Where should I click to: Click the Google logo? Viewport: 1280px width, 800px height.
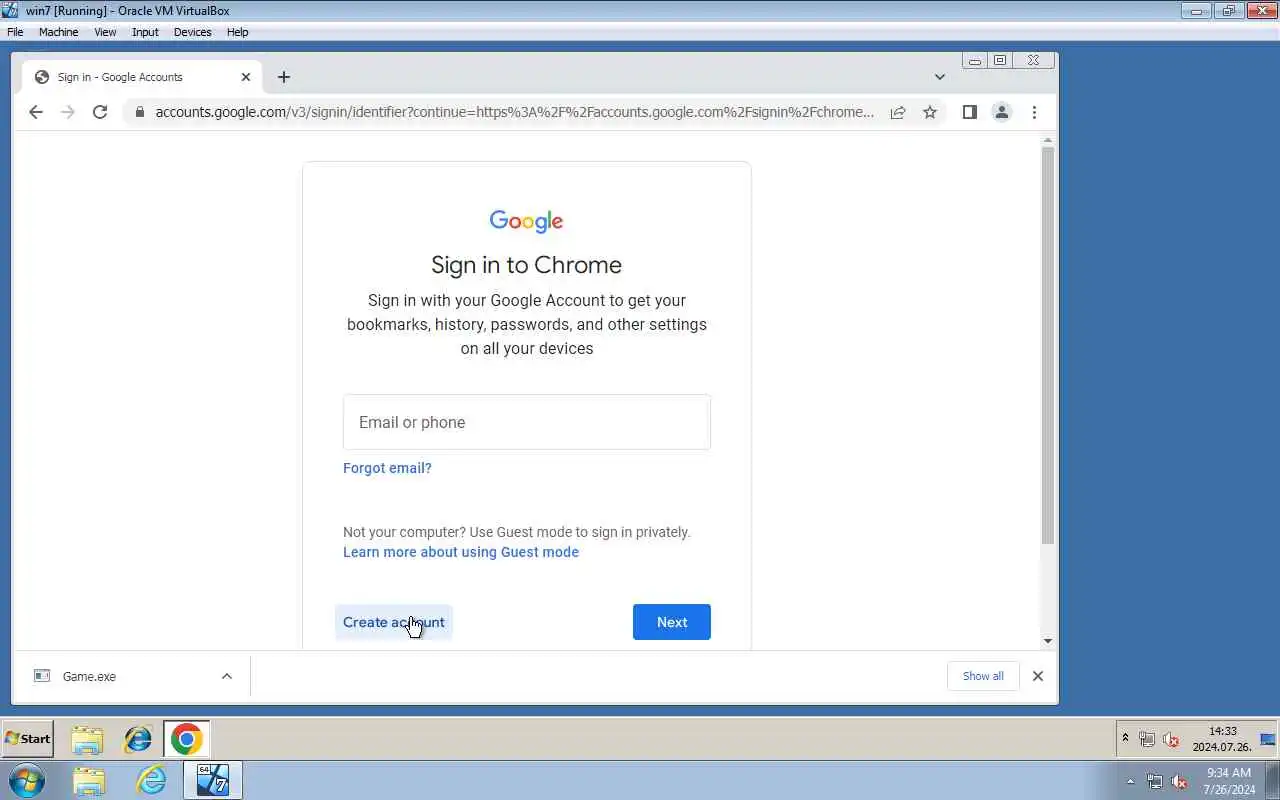[x=527, y=221]
